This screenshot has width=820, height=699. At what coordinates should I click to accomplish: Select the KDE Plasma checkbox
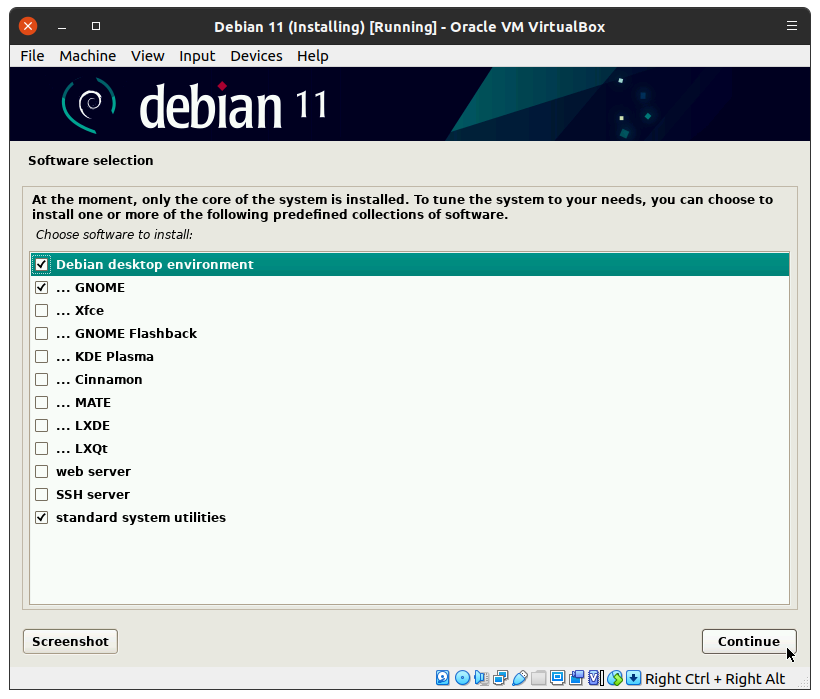coord(42,357)
